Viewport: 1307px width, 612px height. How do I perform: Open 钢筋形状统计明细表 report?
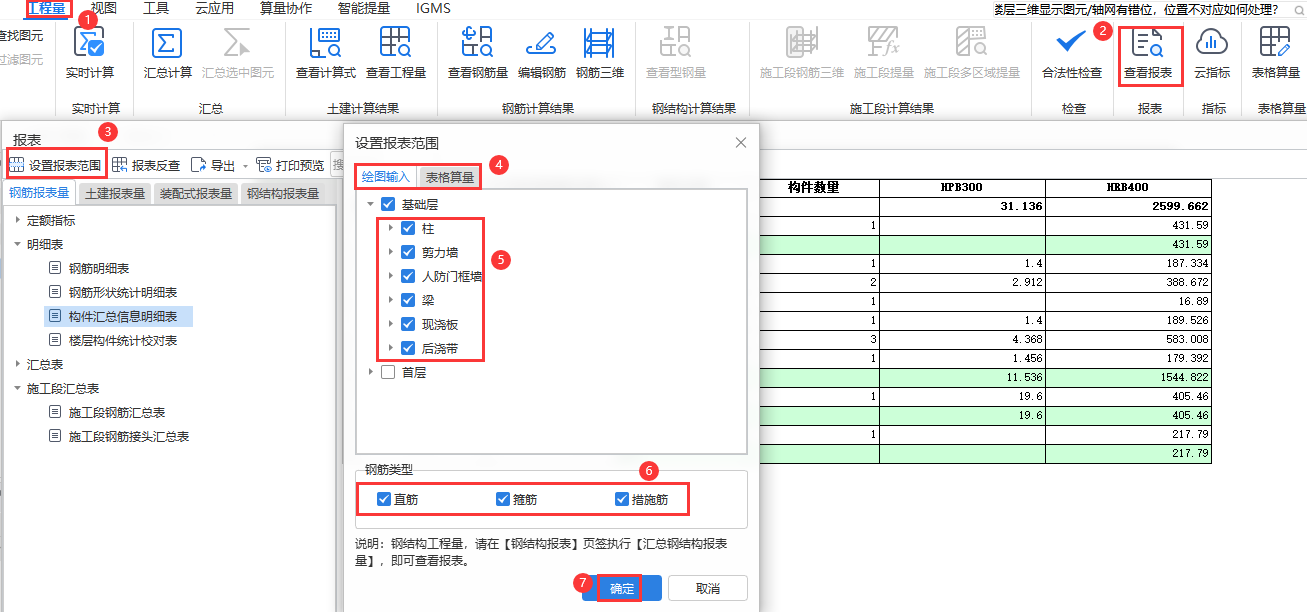pyautogui.click(x=123, y=293)
